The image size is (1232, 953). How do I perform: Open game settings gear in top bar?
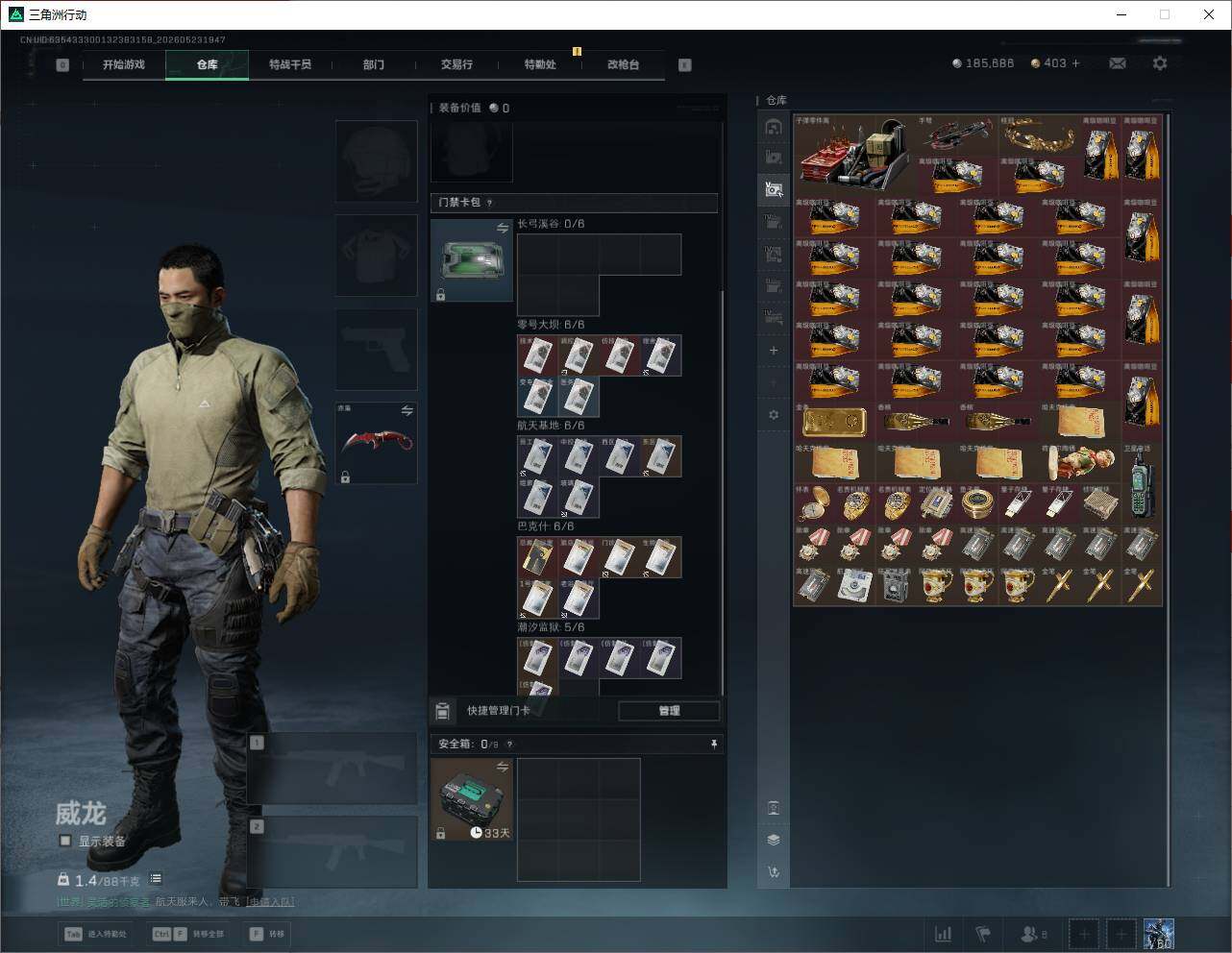[1160, 63]
